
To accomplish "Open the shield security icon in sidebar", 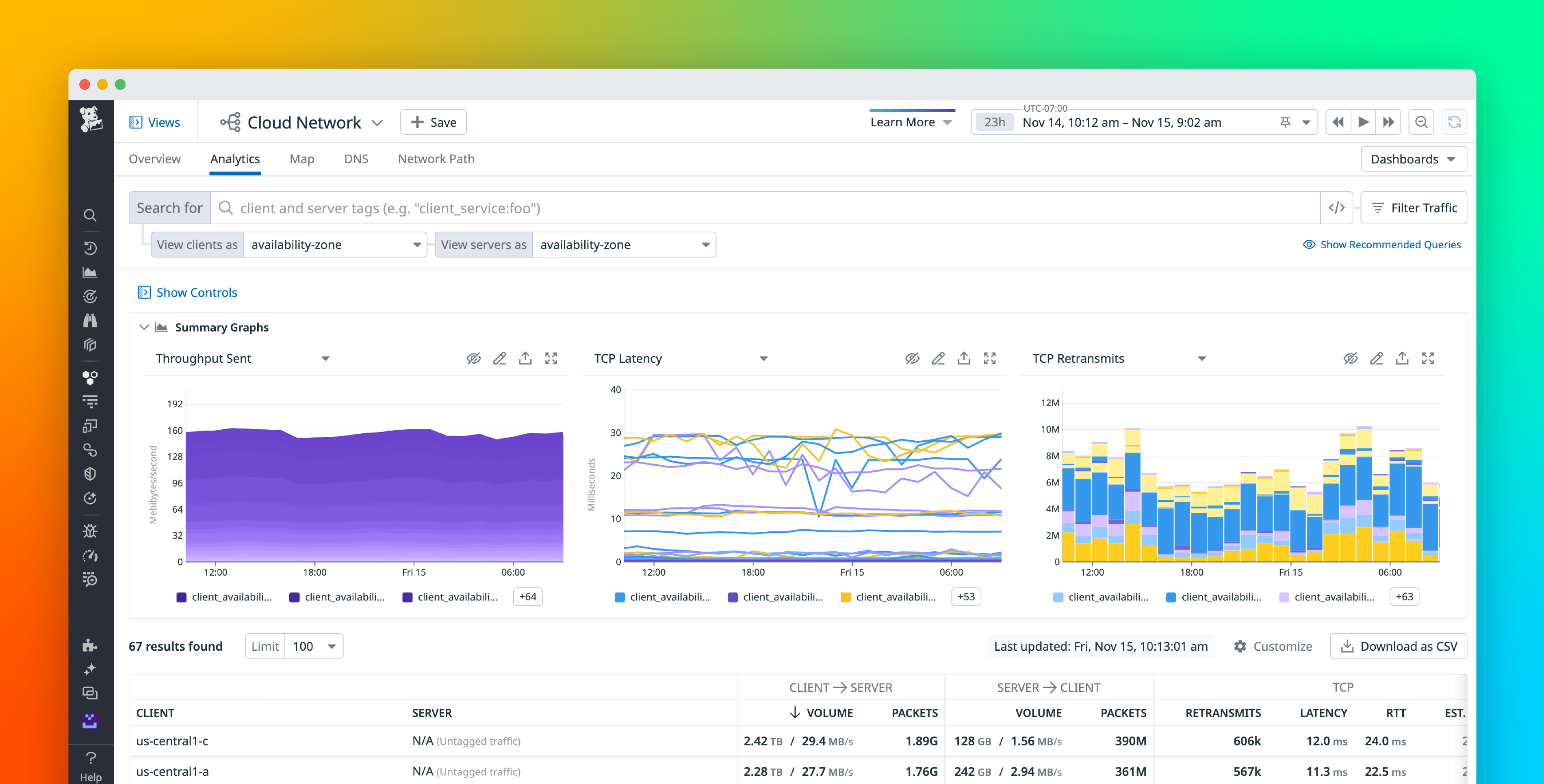I will tap(91, 474).
